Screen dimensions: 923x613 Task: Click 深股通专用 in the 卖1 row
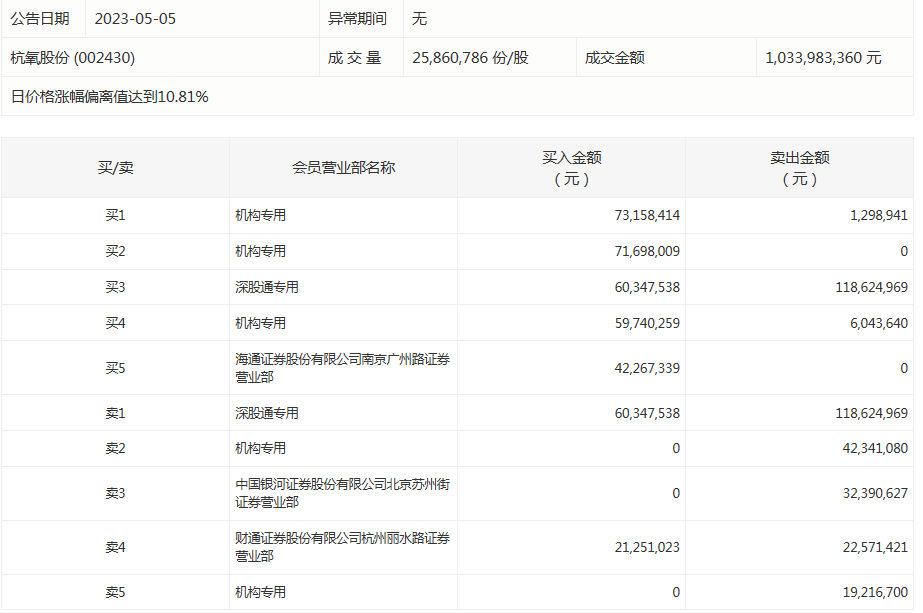[x=267, y=413]
